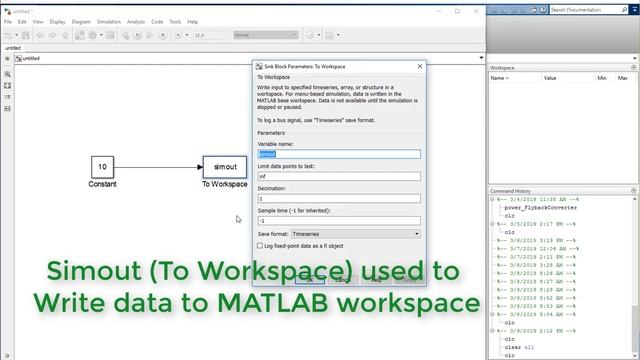This screenshot has width=640, height=360.
Task: Click Help in block parameters dialog
Action: tap(376, 280)
